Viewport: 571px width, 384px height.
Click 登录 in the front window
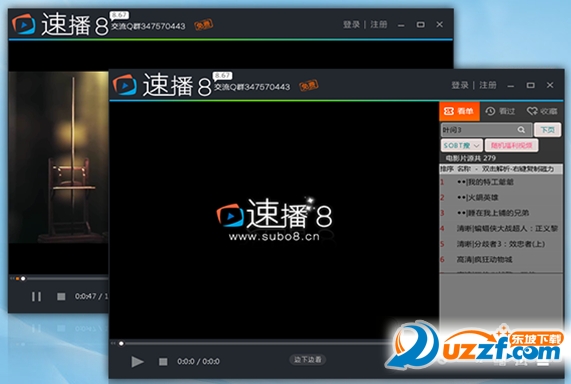460,85
